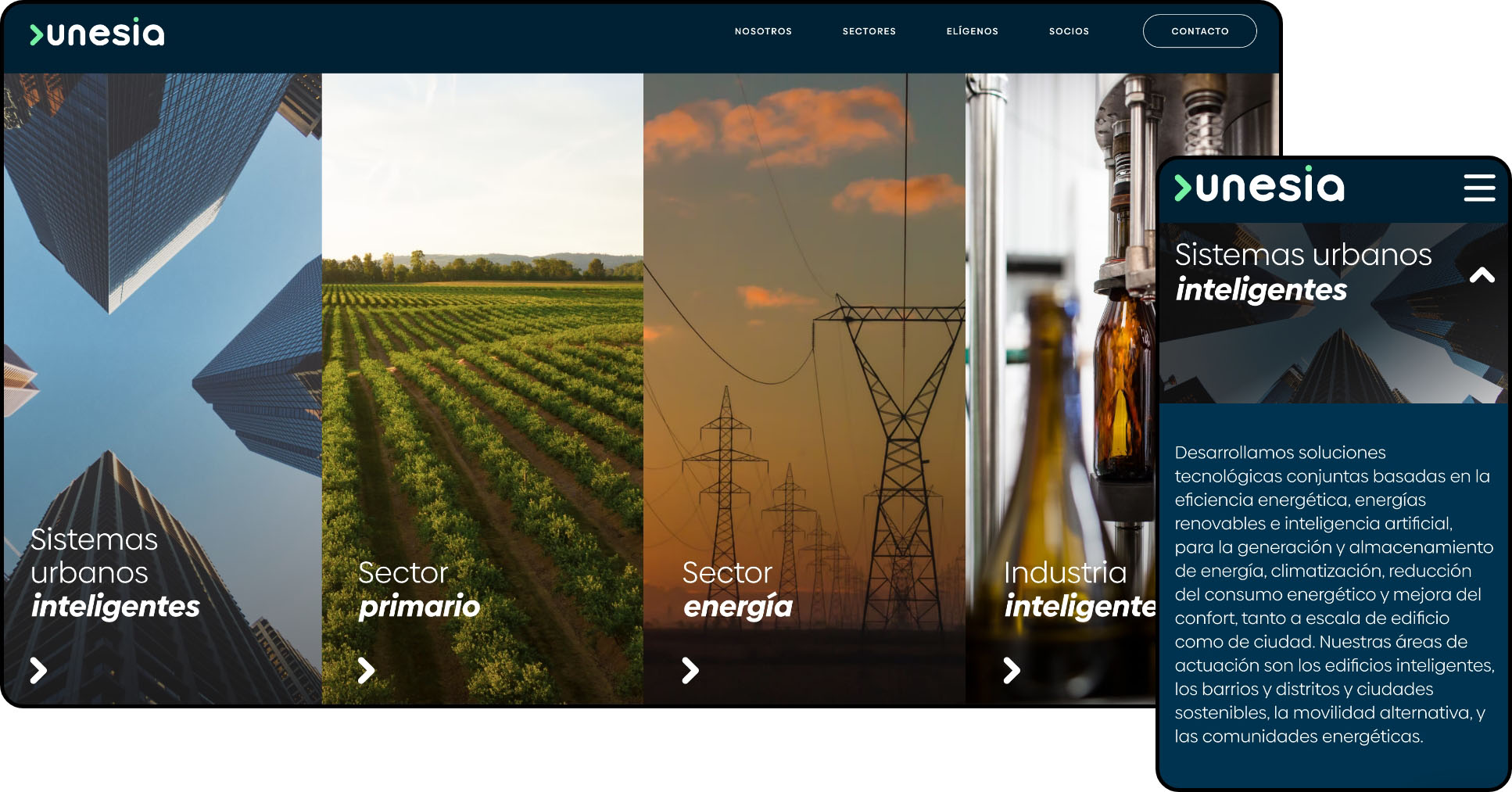Open the Nosotros menu item
The width and height of the screenshot is (1512, 792).
pos(763,31)
